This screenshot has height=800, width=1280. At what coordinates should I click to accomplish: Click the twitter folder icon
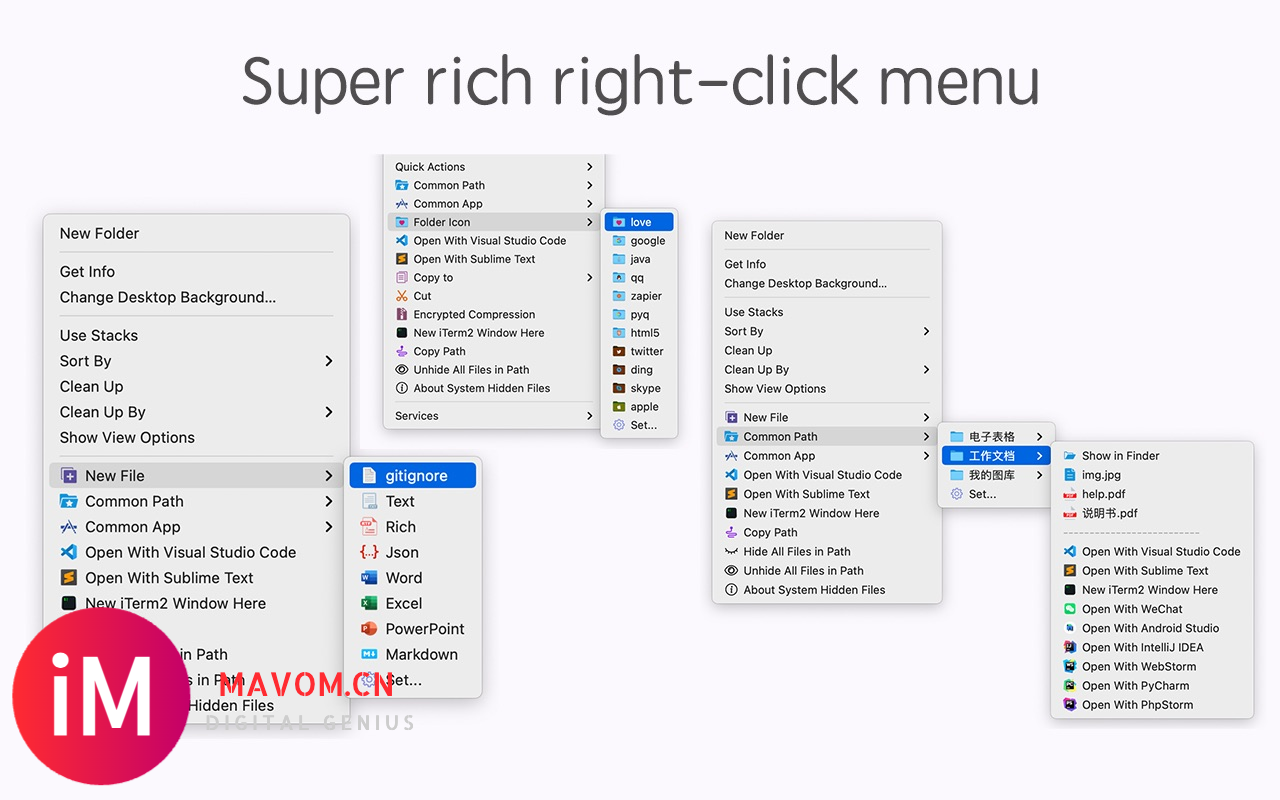[x=619, y=351]
